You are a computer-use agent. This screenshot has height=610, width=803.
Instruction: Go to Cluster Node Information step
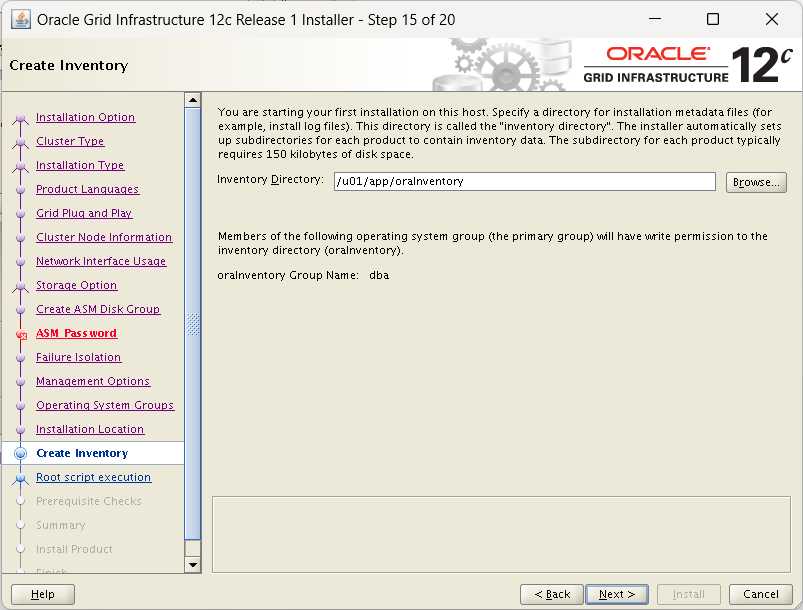104,237
